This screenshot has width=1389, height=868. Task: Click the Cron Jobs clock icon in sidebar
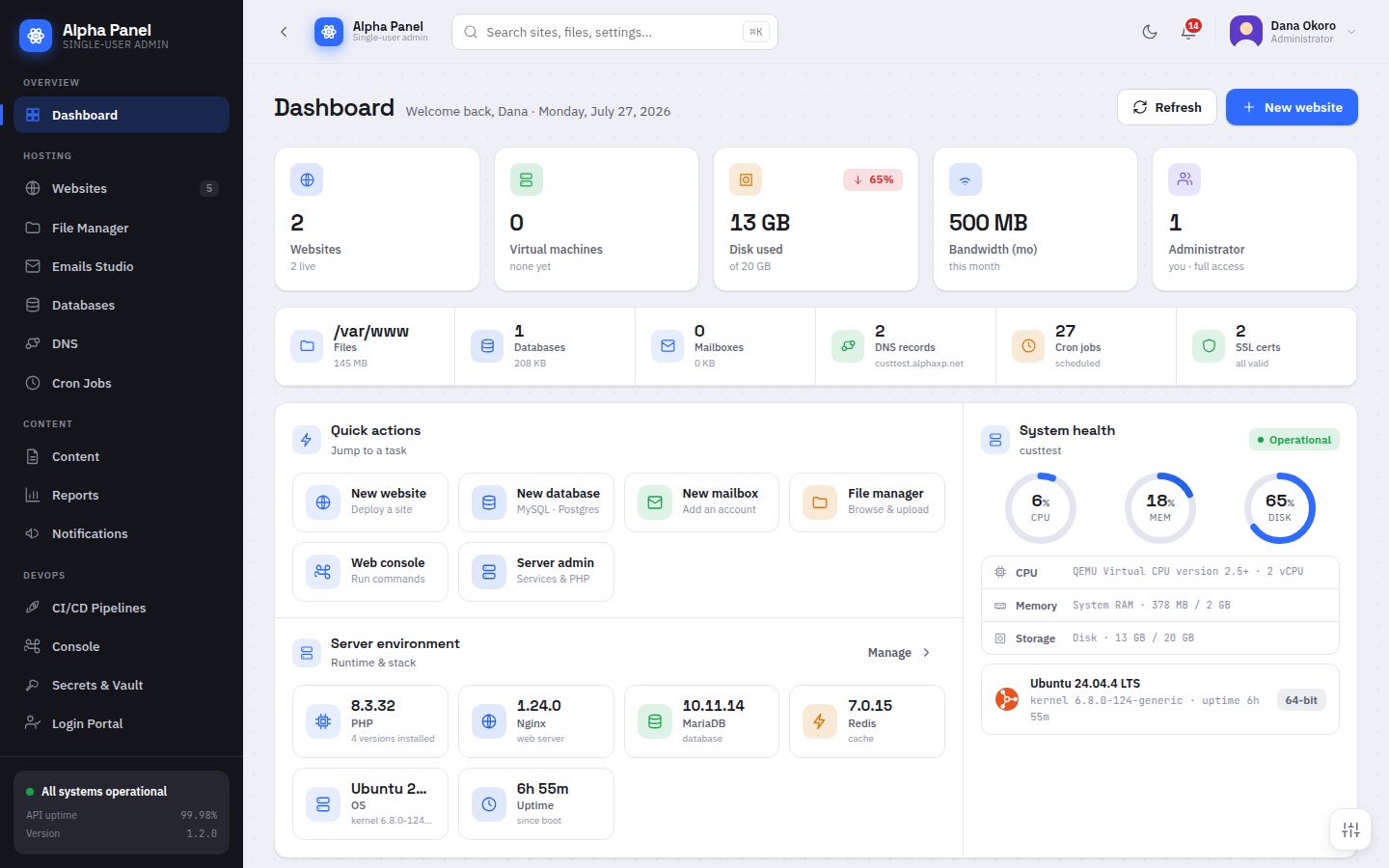click(33, 383)
